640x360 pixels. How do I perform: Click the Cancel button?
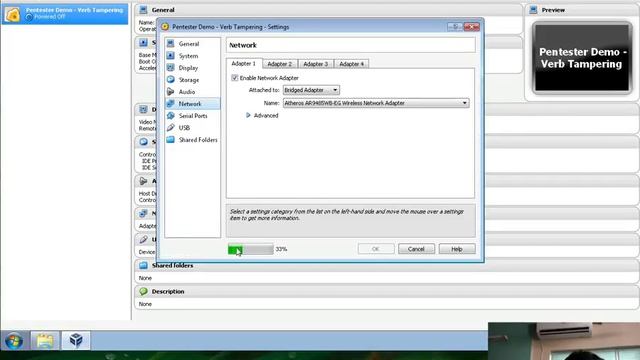tap(416, 249)
